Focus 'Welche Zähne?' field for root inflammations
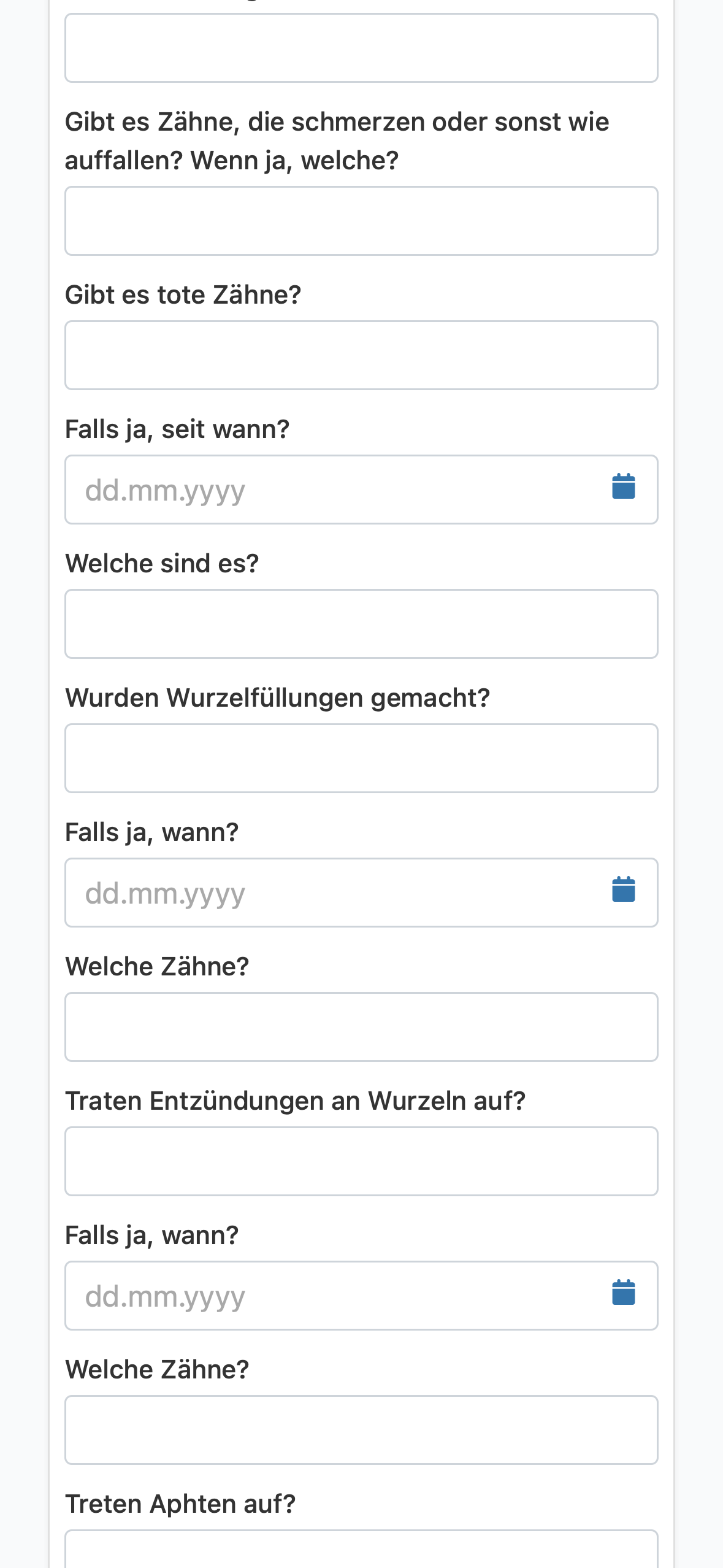 click(x=361, y=1430)
